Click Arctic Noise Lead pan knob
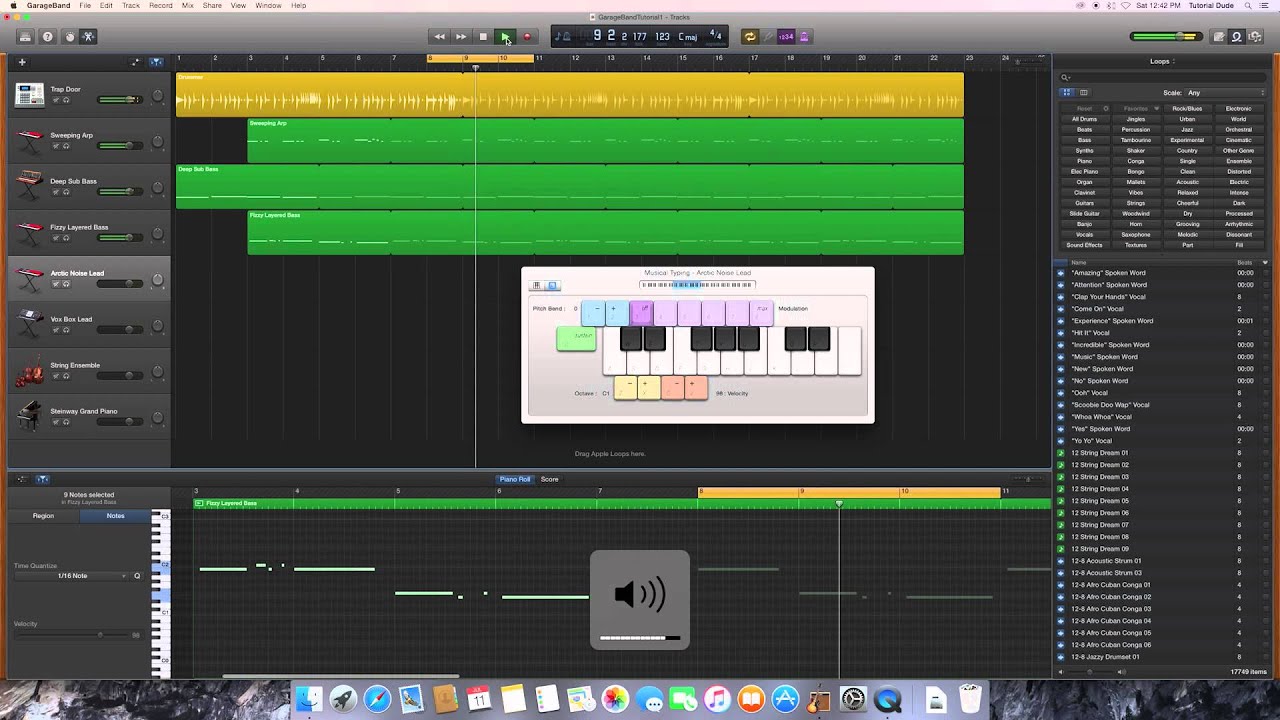 (x=157, y=281)
